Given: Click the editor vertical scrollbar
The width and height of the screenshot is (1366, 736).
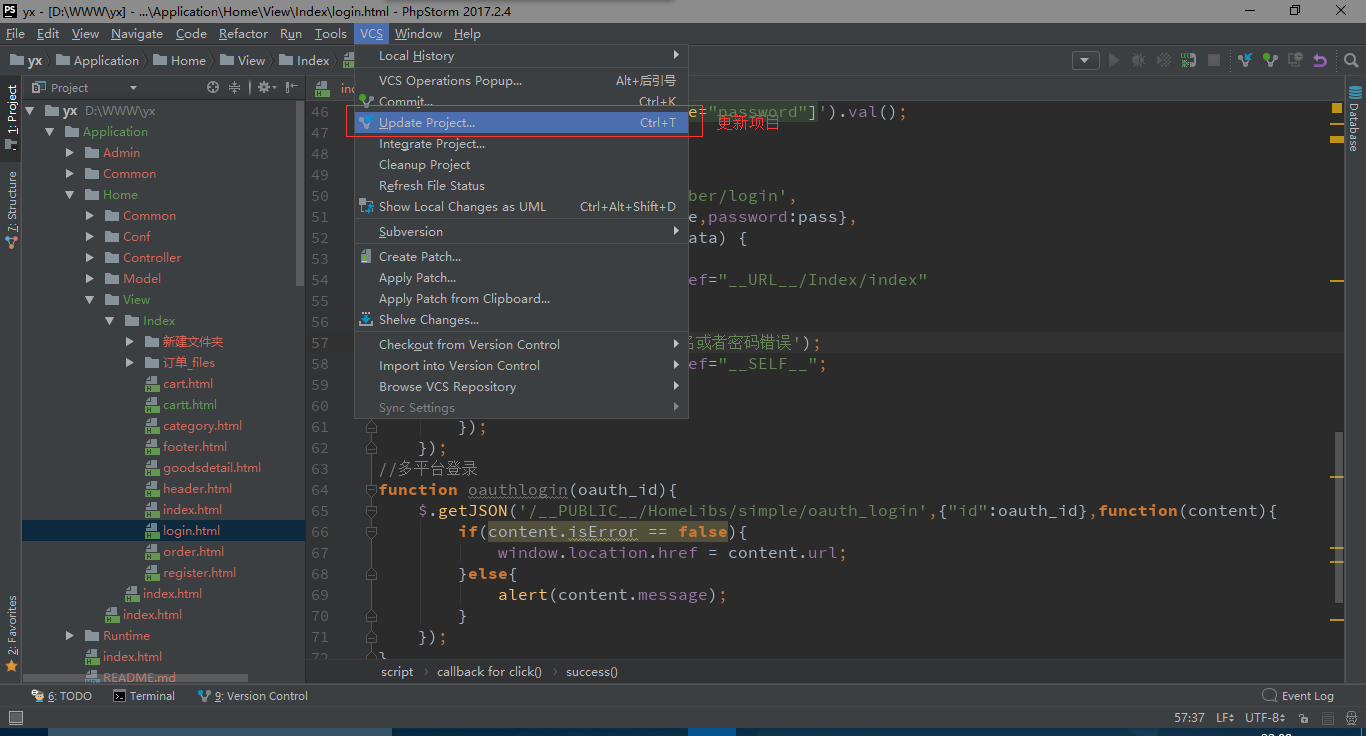Looking at the screenshot, I should point(1340,518).
